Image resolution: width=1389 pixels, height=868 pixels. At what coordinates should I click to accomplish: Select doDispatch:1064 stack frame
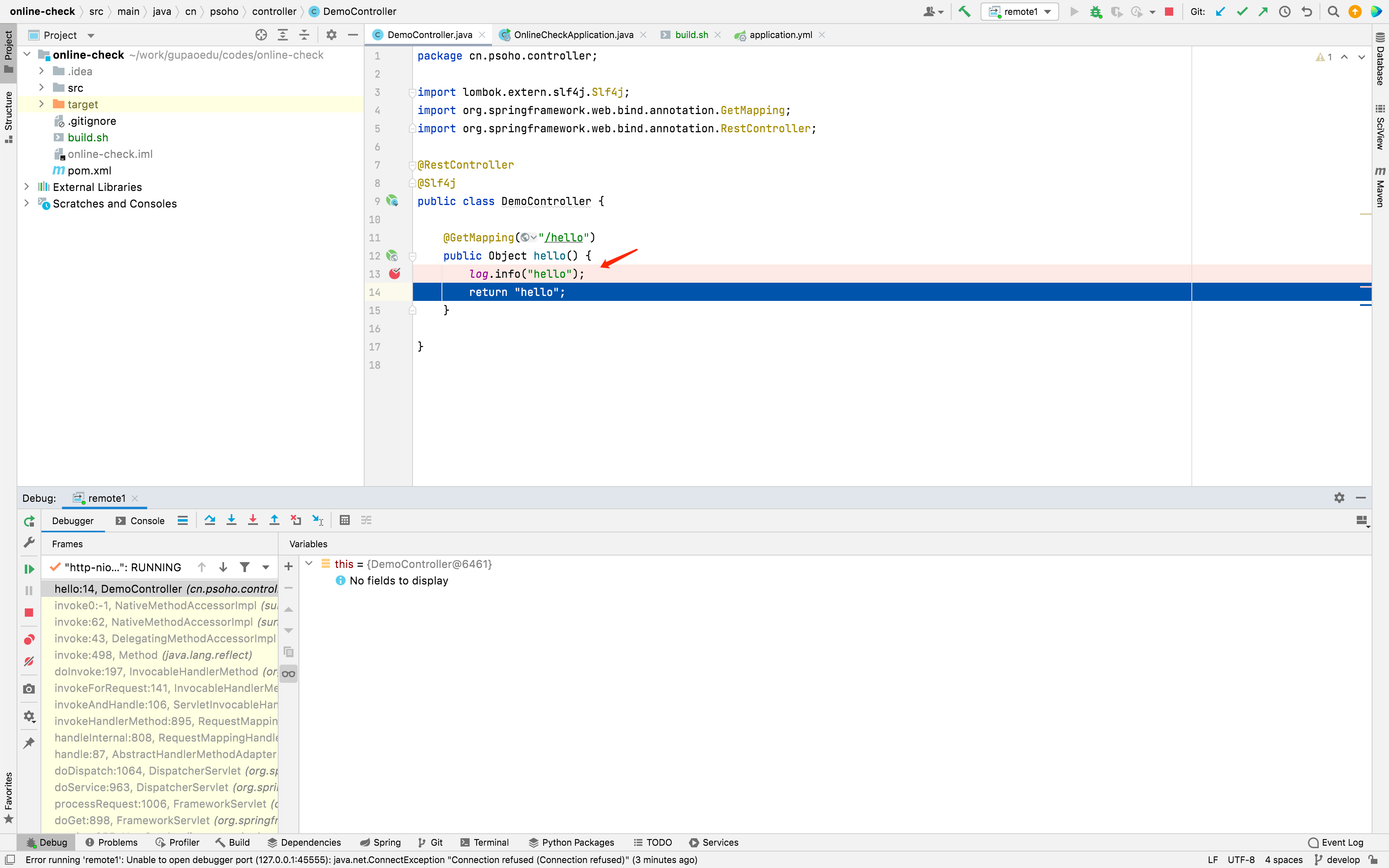pyautogui.click(x=160, y=770)
